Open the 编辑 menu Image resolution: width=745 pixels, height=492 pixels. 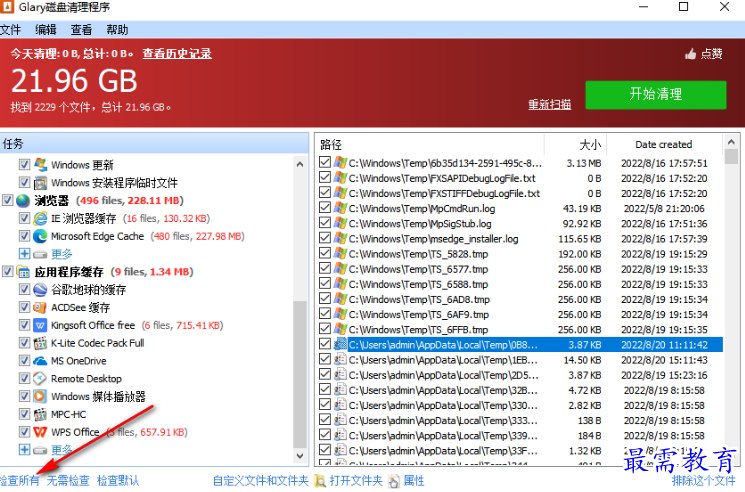pyautogui.click(x=46, y=30)
